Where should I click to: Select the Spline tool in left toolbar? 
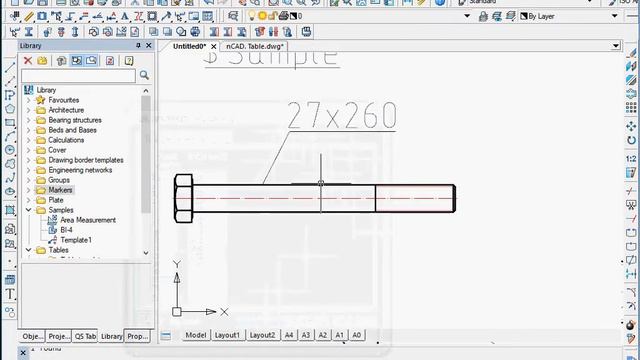click(10, 178)
